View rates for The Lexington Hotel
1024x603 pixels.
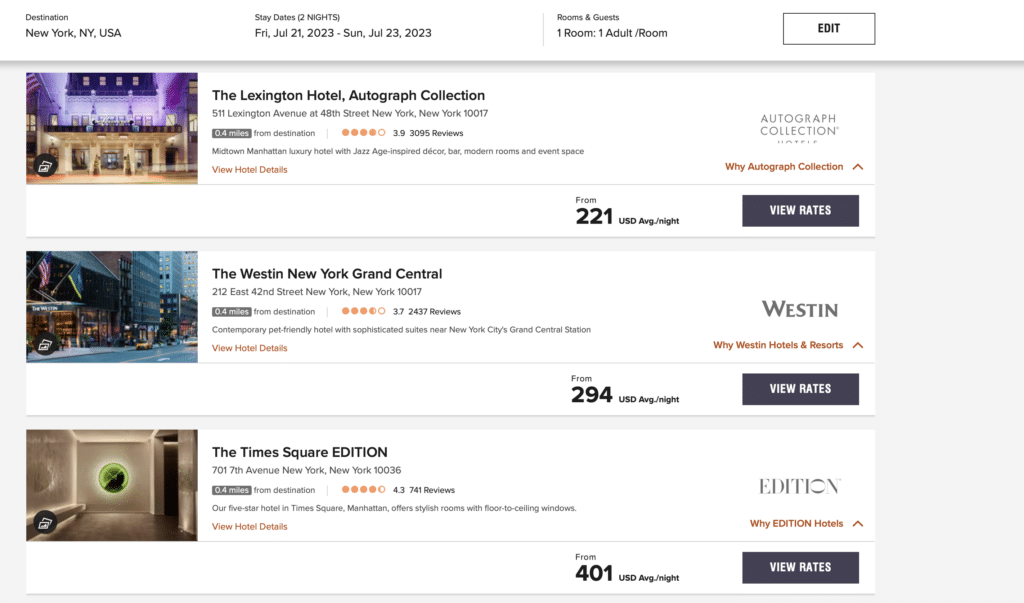point(800,210)
